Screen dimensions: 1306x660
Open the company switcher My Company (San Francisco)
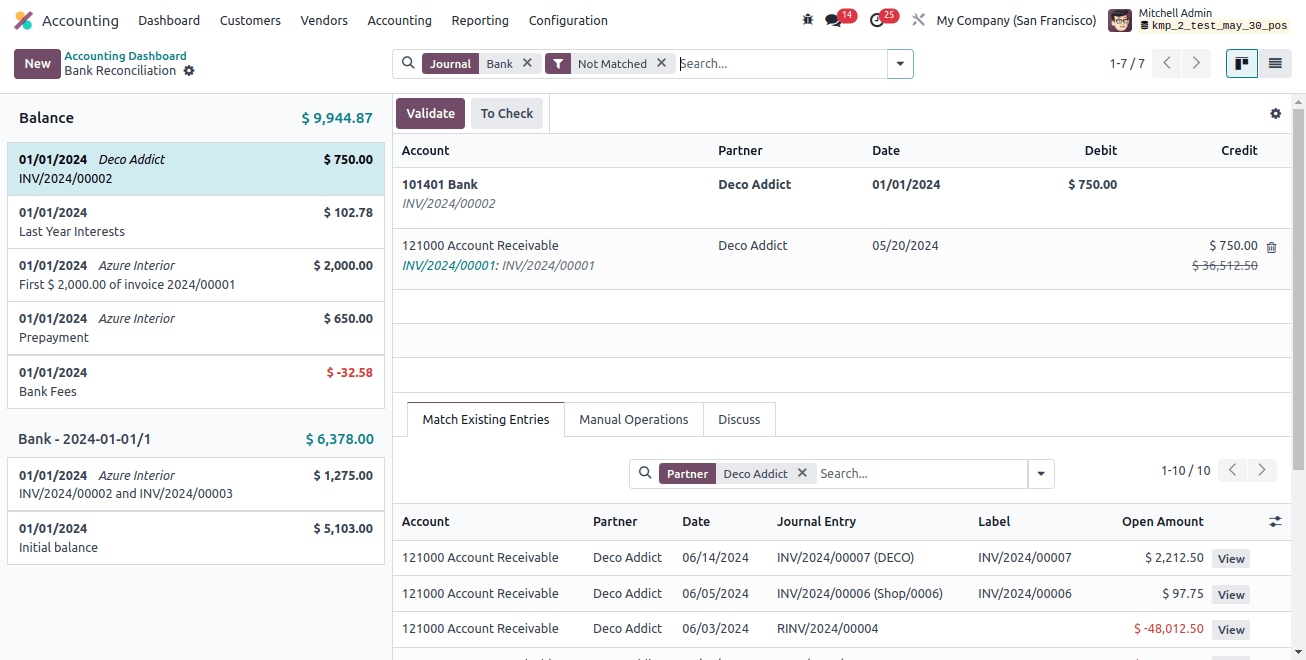(1016, 20)
